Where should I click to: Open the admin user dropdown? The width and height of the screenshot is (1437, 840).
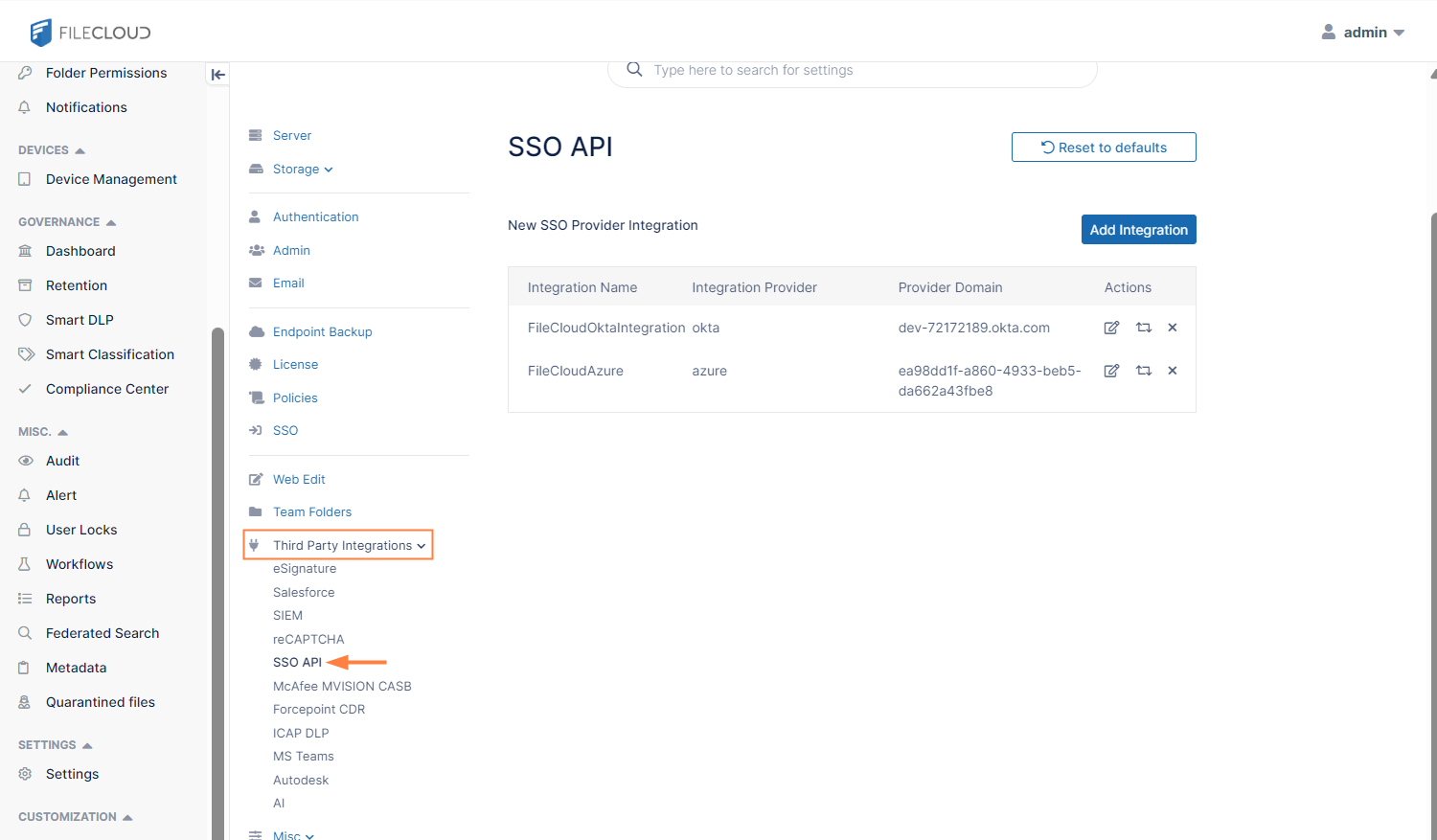click(x=1364, y=33)
